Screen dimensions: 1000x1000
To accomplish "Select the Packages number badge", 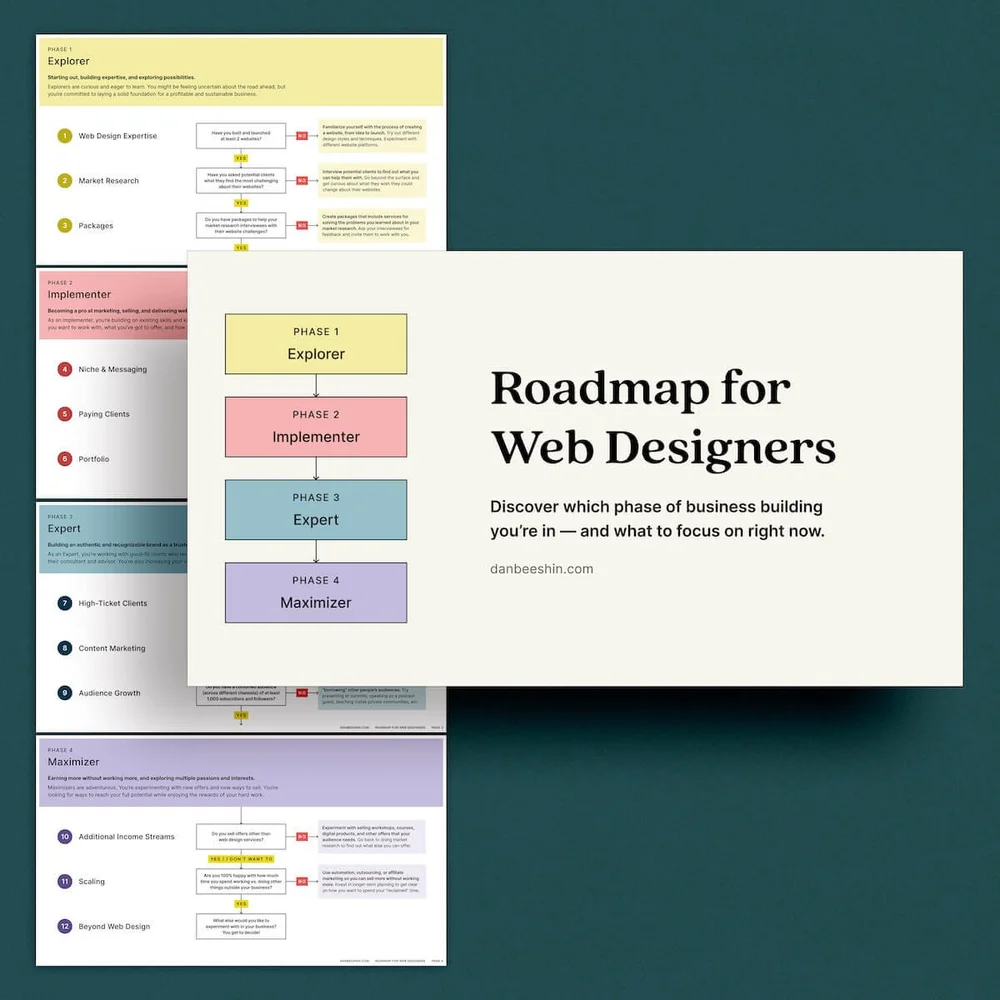I will coord(65,225).
